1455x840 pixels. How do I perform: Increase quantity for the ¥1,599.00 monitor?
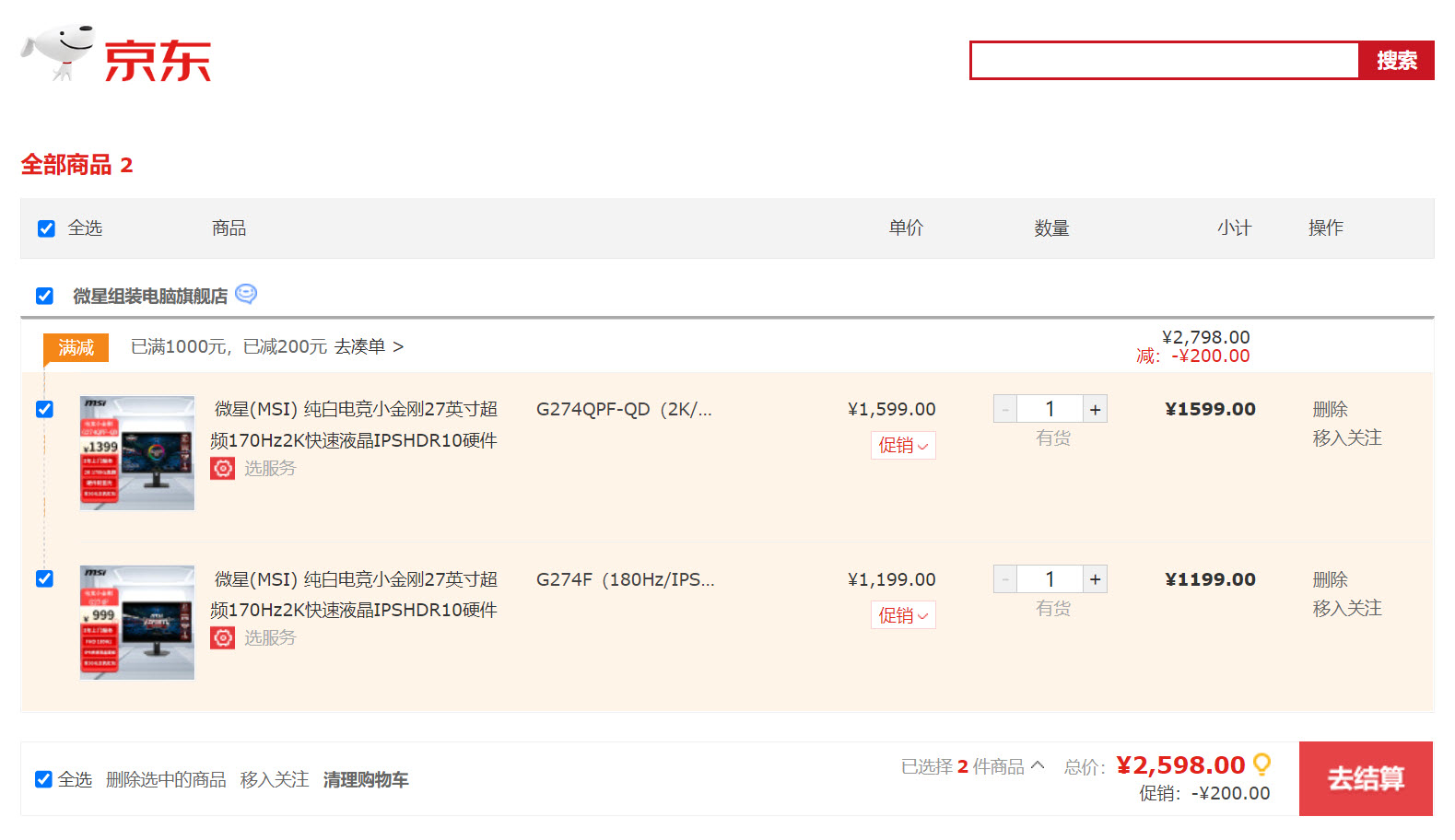pyautogui.click(x=1095, y=409)
